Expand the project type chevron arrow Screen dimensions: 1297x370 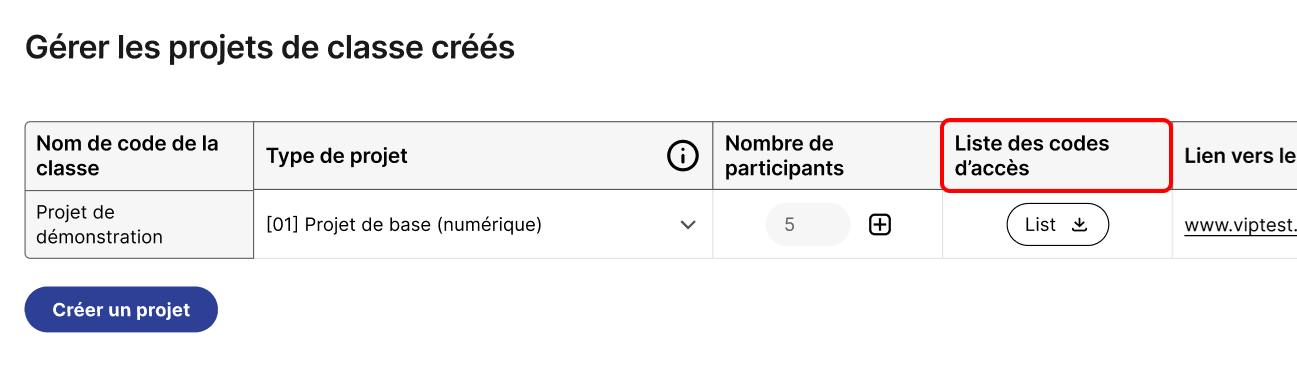688,225
